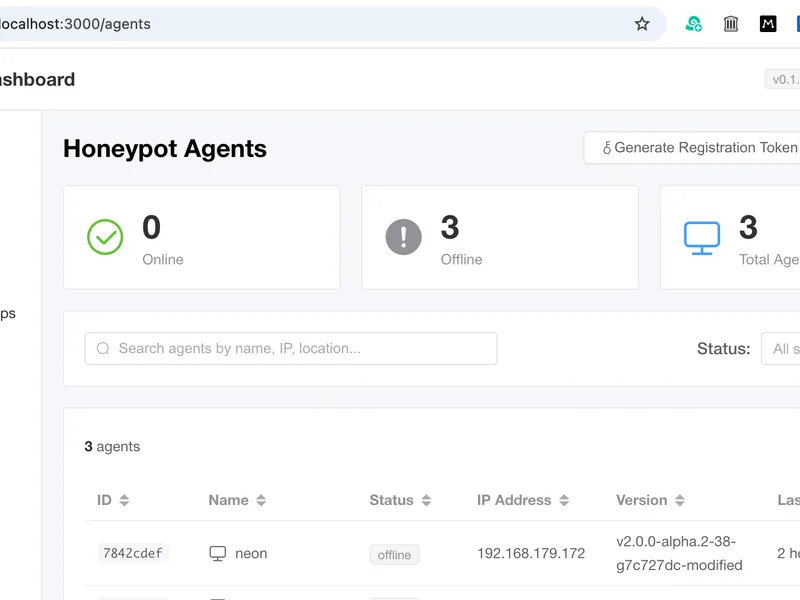Viewport: 800px width, 600px height.
Task: Click the blue Total Agents monitor icon
Action: pos(702,237)
